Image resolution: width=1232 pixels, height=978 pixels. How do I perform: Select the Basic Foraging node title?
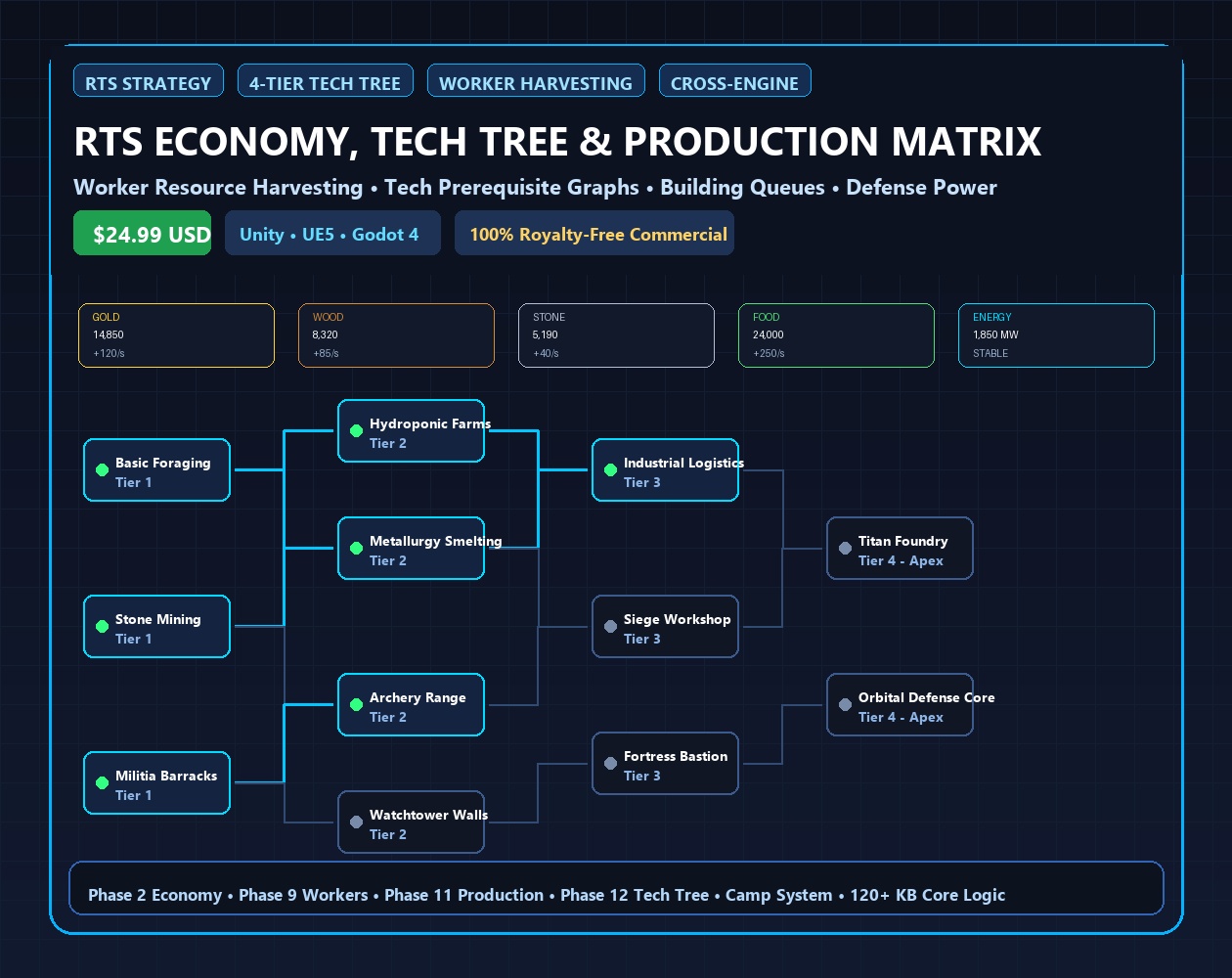point(163,463)
